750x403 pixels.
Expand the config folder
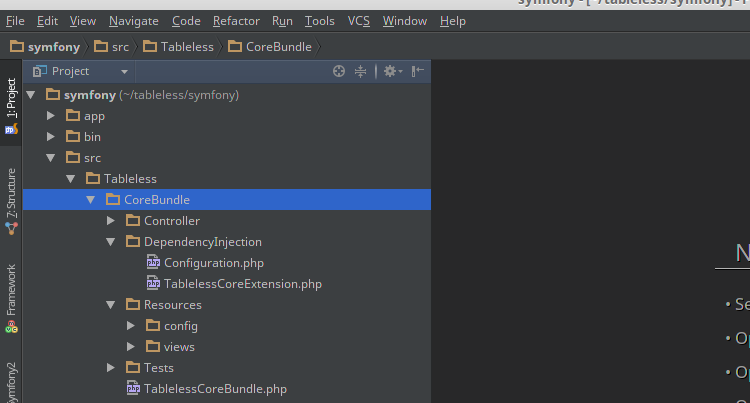[131, 326]
